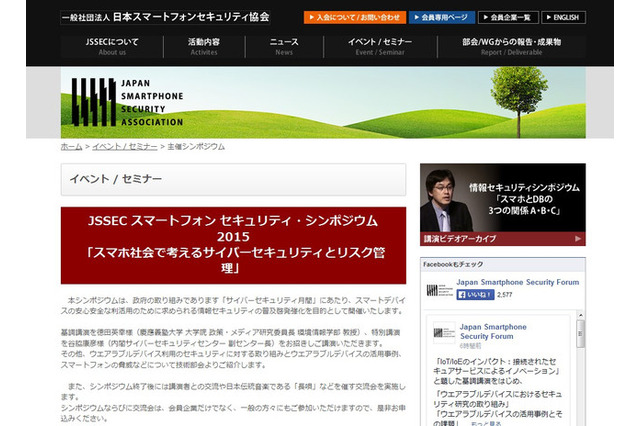The width and height of the screenshot is (640, 426).
Task: Click the 日本スマートフォンセキュリティ協会 site title
Action: (165, 17)
